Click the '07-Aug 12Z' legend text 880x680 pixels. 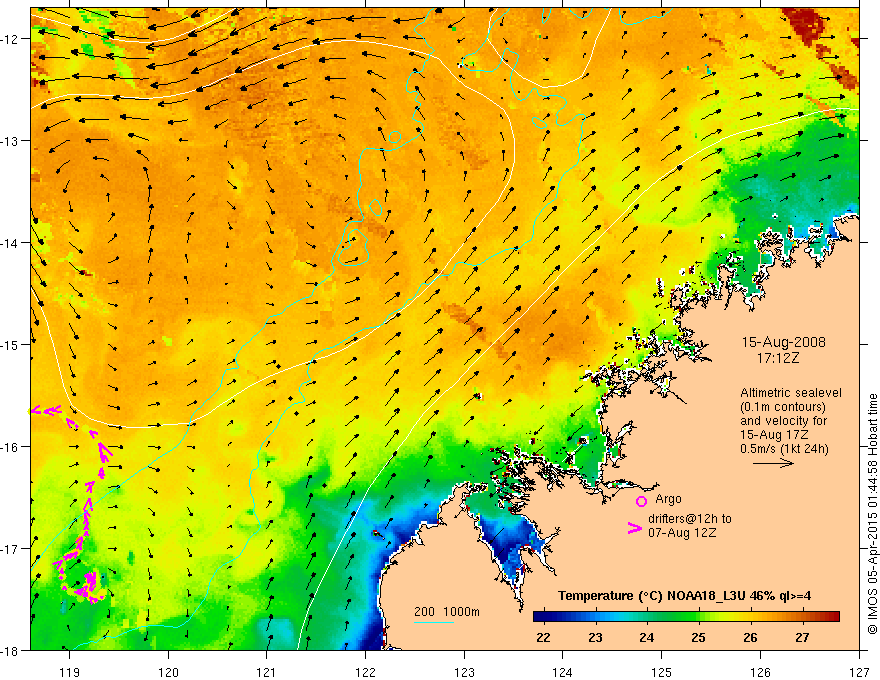[x=682, y=533]
